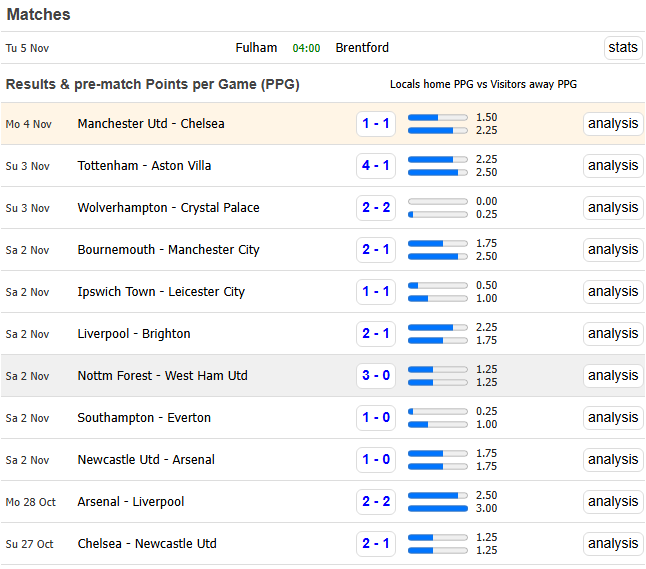
Task: Click the Tu 5 Nov date
Action: (x=27, y=48)
